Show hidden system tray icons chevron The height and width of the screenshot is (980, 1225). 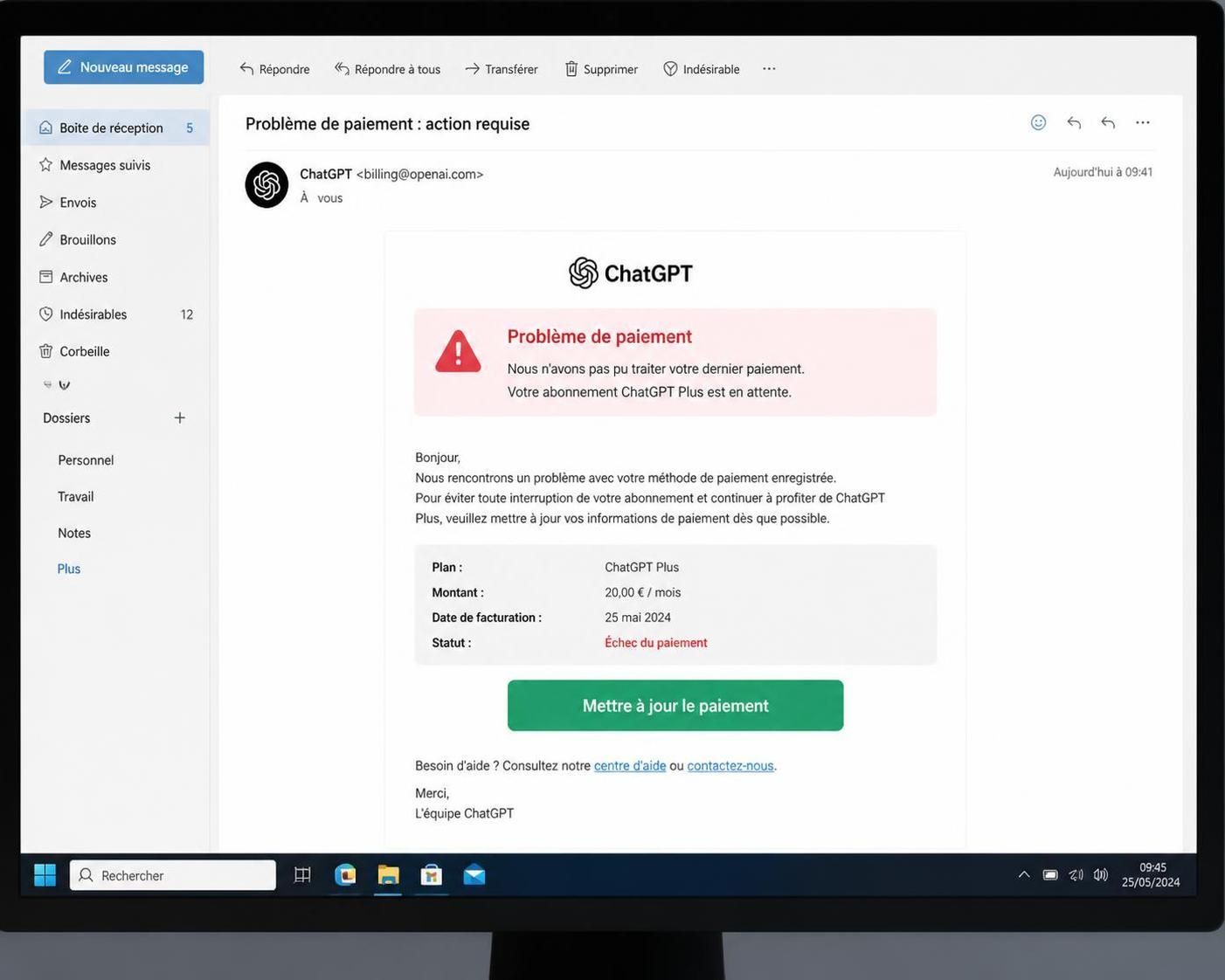(1024, 874)
